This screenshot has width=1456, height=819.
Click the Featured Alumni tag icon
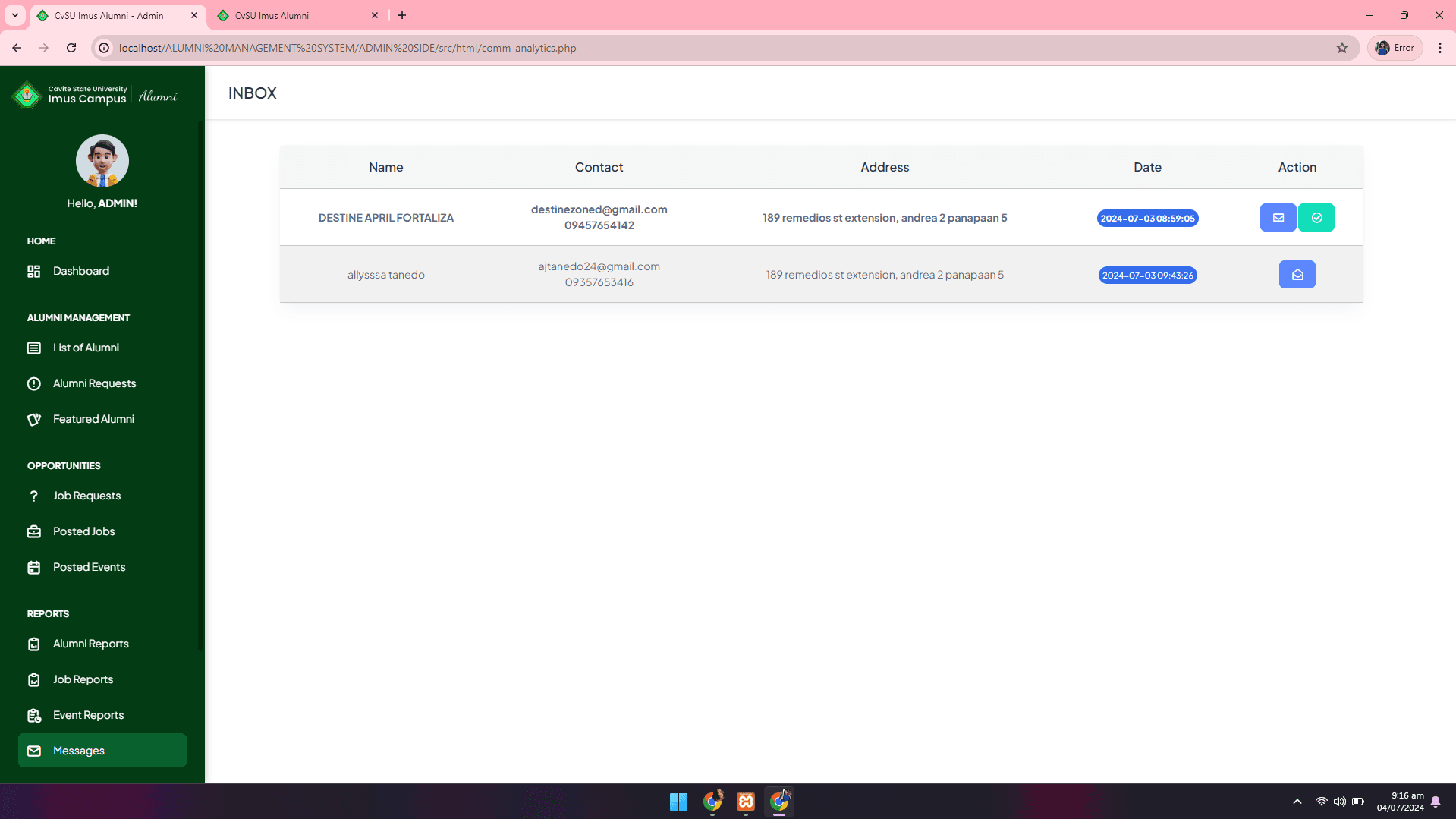pyautogui.click(x=34, y=419)
